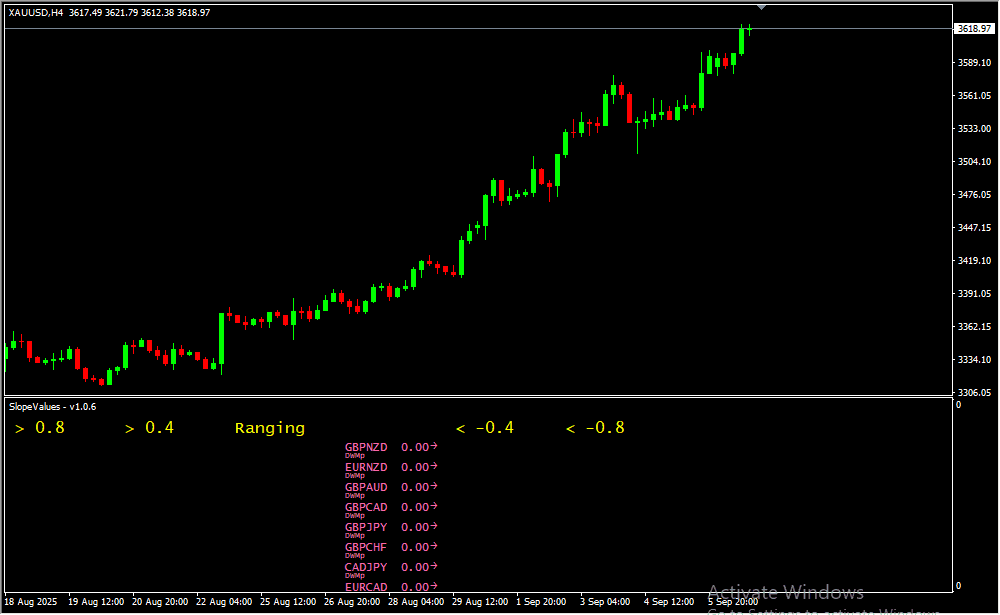Click the arrow icon beside GBPCHF

pos(434,547)
